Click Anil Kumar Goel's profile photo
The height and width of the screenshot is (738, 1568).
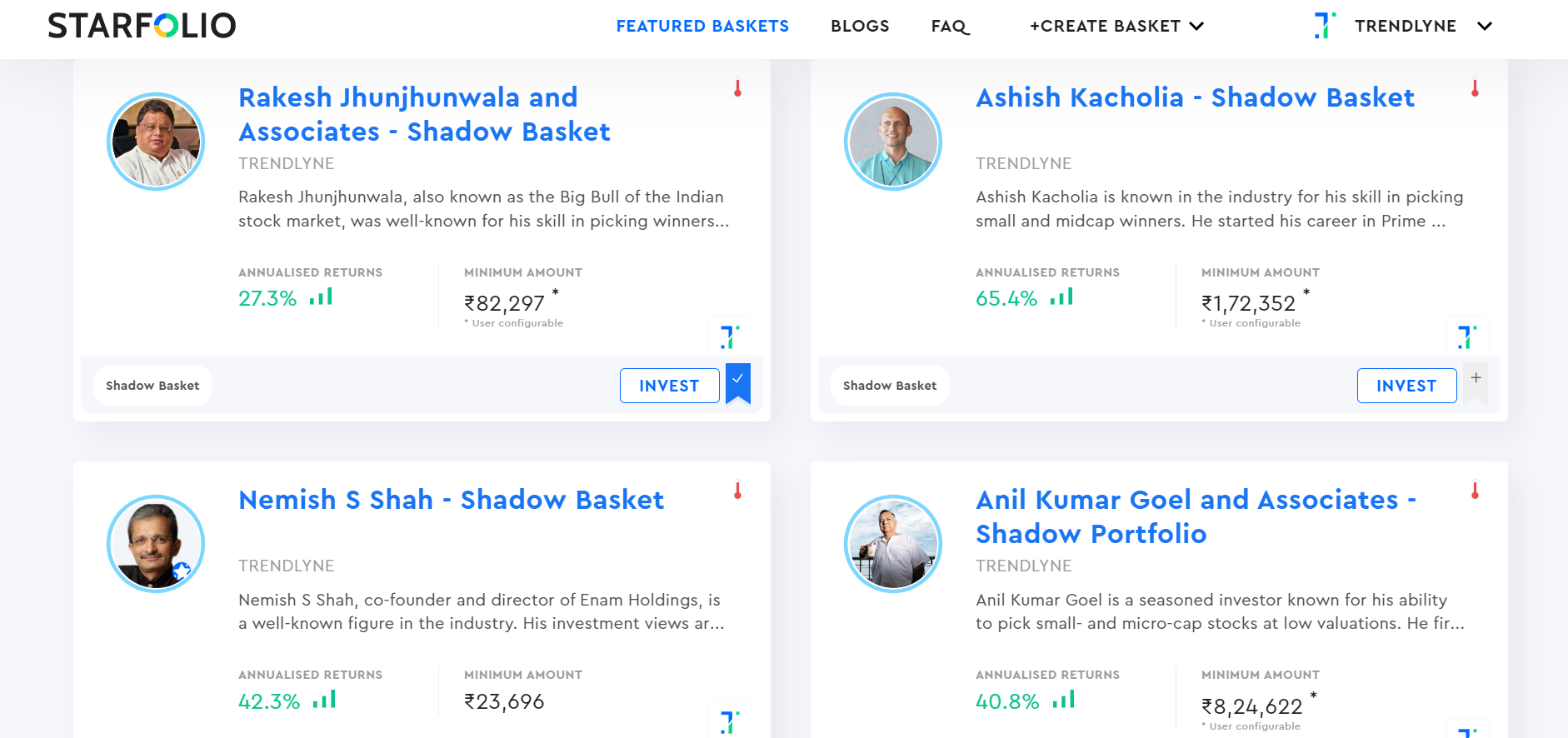point(893,544)
